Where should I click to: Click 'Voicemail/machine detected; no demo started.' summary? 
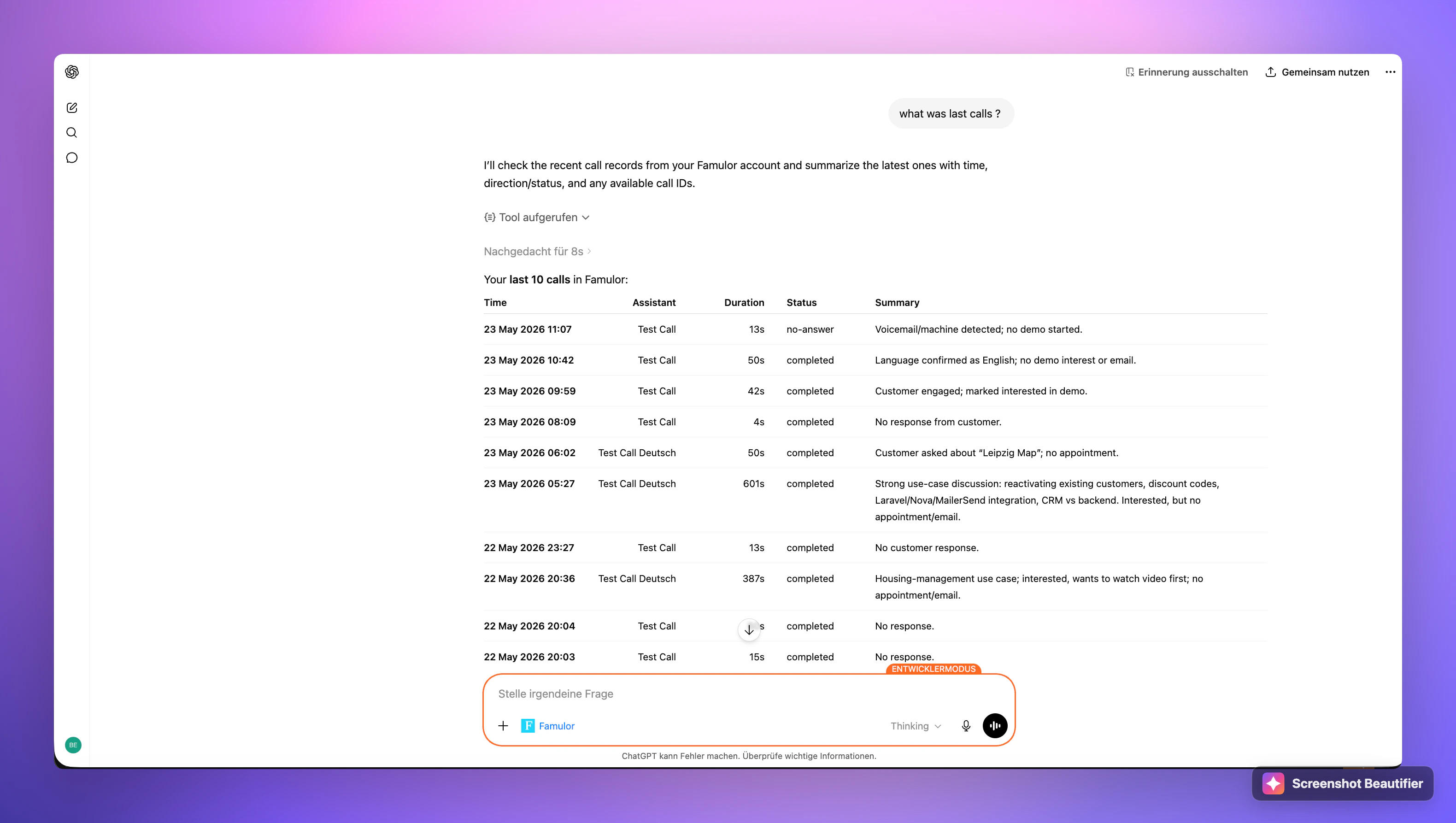(x=978, y=329)
